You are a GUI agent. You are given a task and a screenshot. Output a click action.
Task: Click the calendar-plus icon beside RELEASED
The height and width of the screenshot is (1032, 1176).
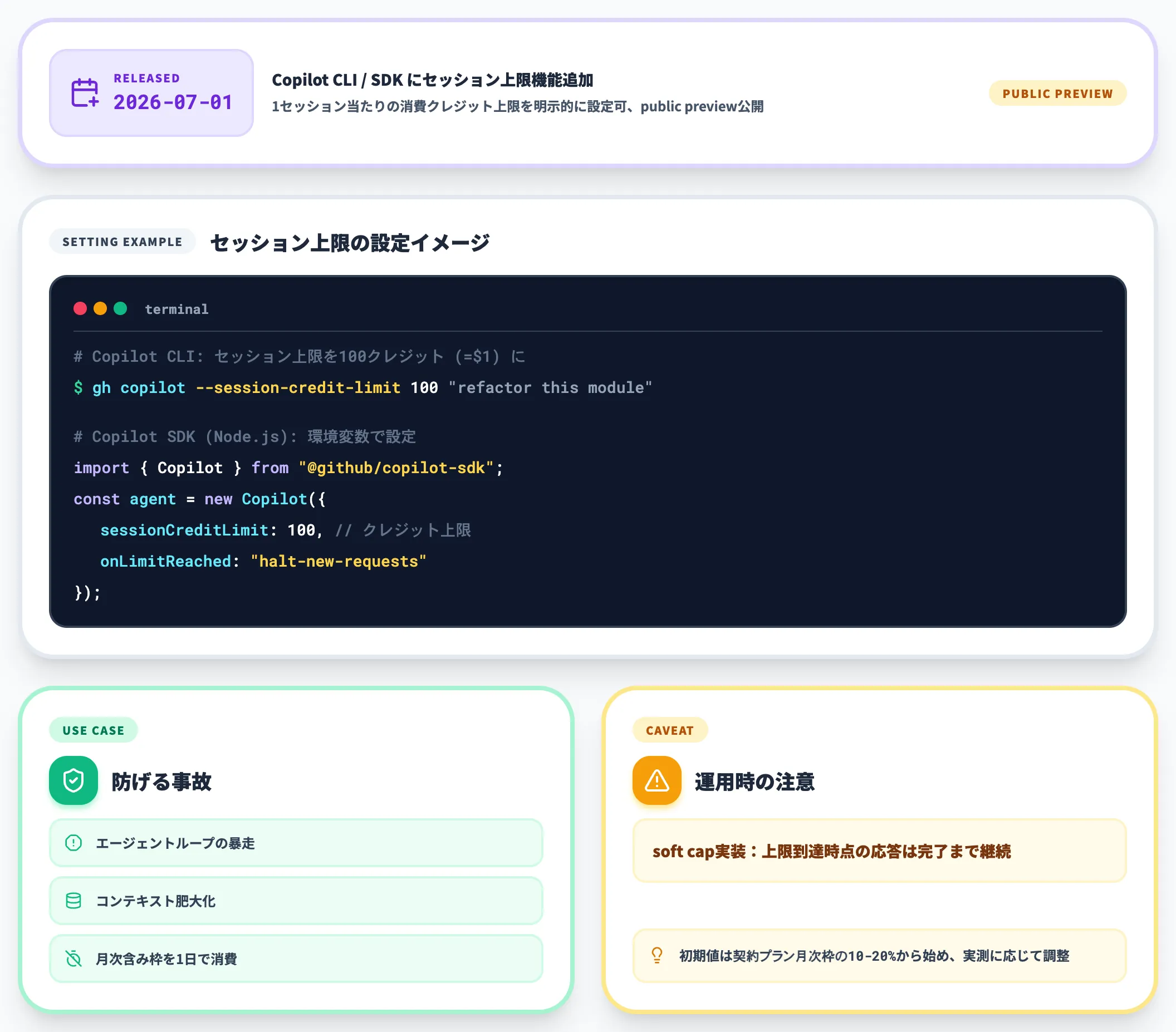click(85, 92)
